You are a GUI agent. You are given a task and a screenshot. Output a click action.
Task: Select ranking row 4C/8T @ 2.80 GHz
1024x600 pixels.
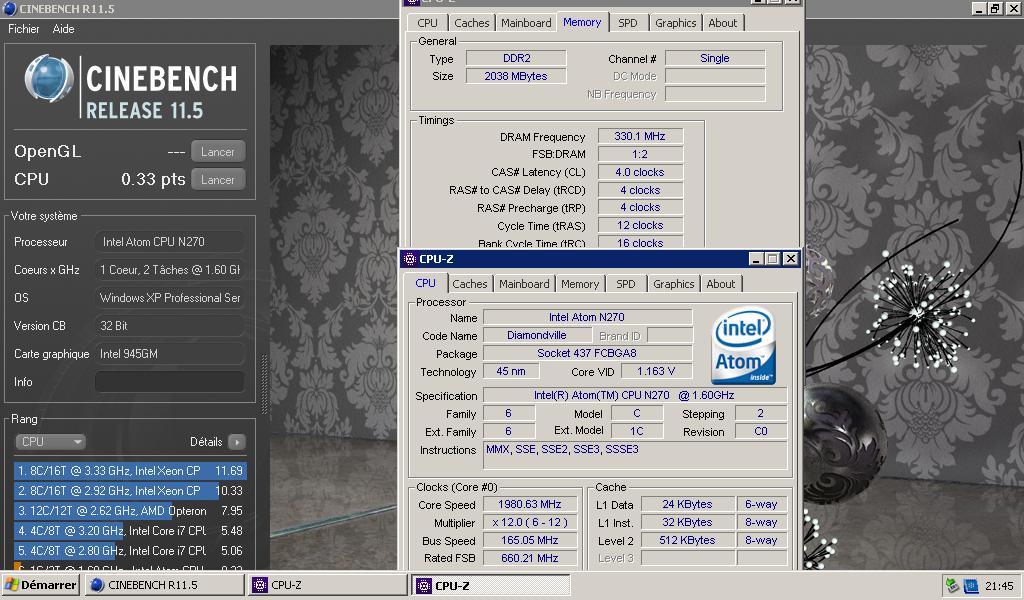pos(130,551)
